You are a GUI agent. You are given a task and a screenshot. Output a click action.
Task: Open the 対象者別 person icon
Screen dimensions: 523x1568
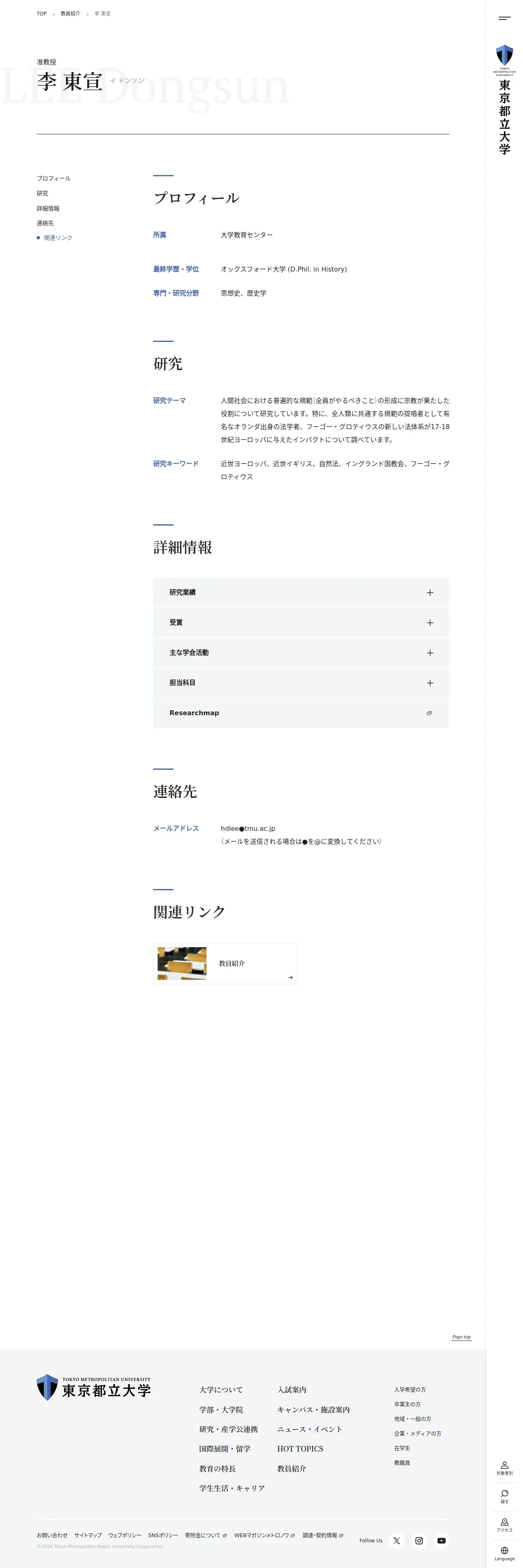(504, 1469)
